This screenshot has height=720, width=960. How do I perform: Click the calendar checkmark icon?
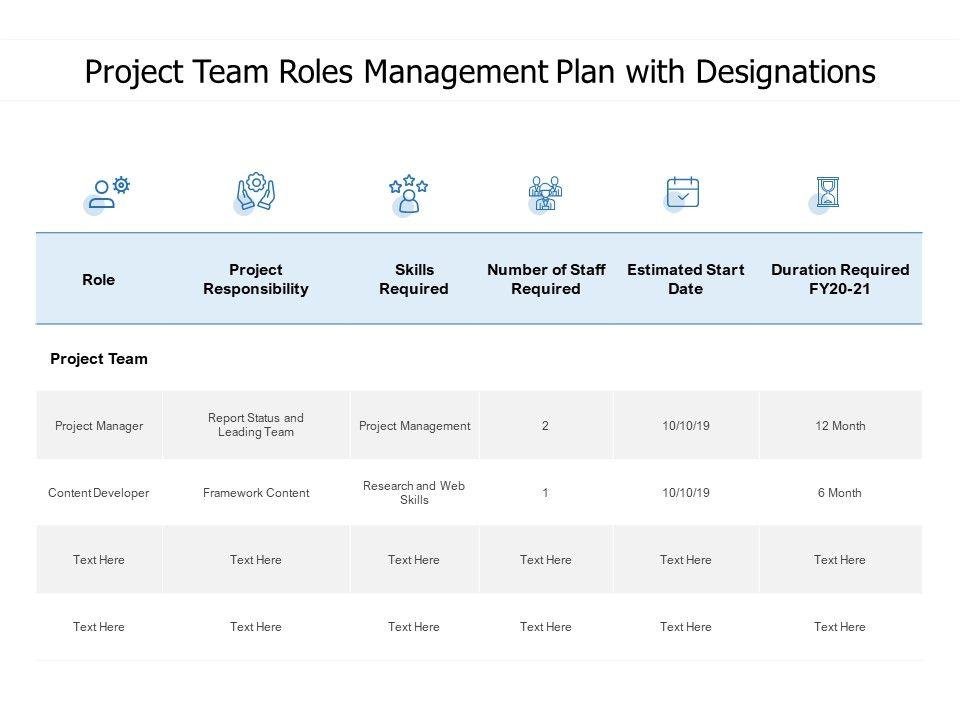[682, 192]
